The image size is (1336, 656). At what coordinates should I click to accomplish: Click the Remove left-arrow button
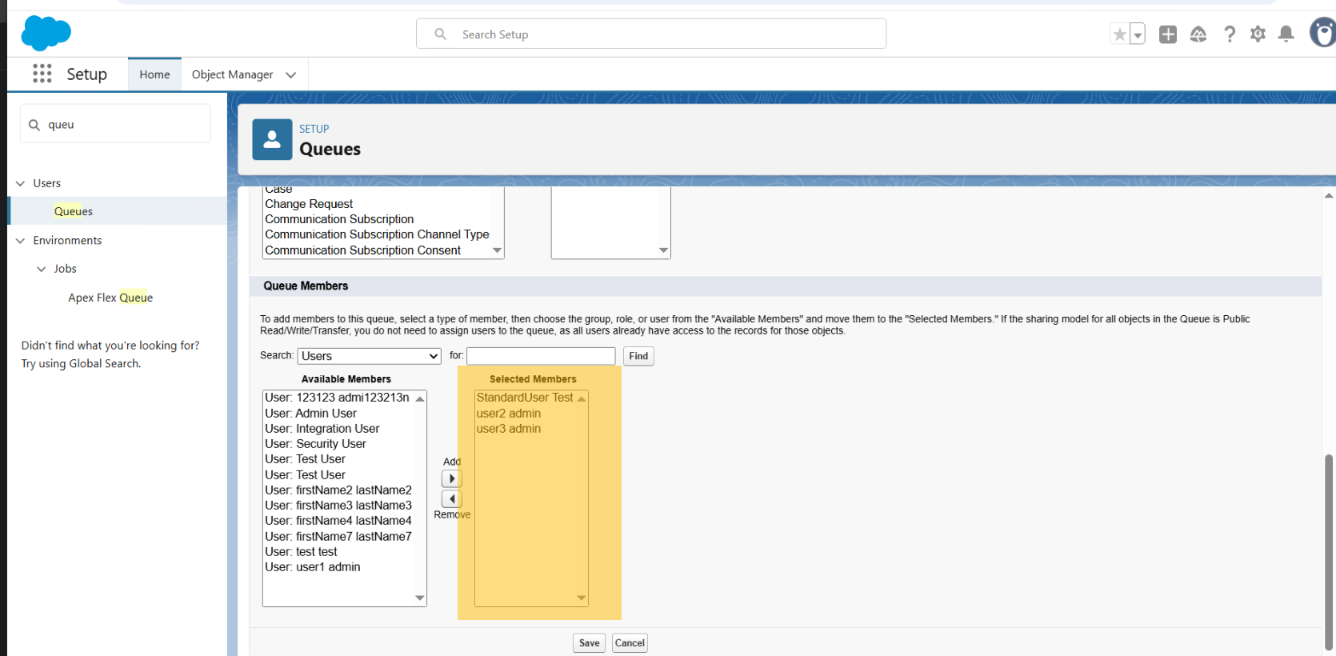click(x=451, y=499)
